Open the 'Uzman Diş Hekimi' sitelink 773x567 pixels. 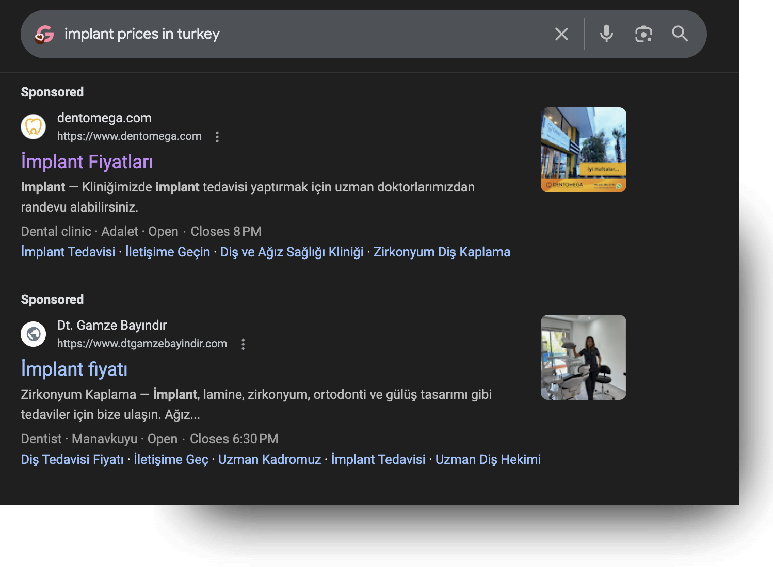tap(488, 460)
